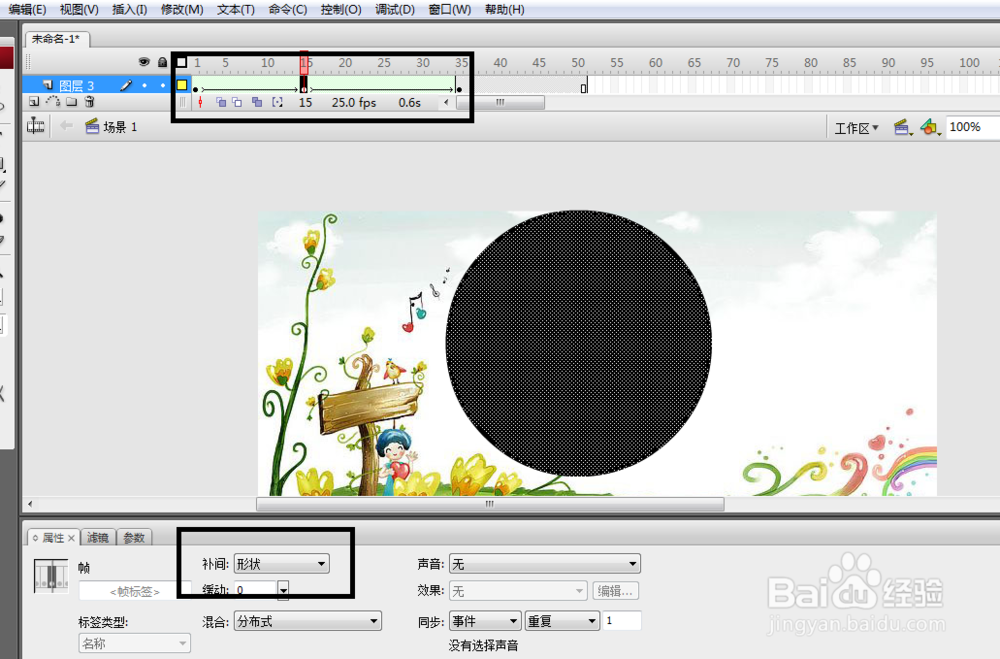Image resolution: width=1000 pixels, height=659 pixels.
Task: Click the timeline panel grip handle
Action: pos(27,62)
